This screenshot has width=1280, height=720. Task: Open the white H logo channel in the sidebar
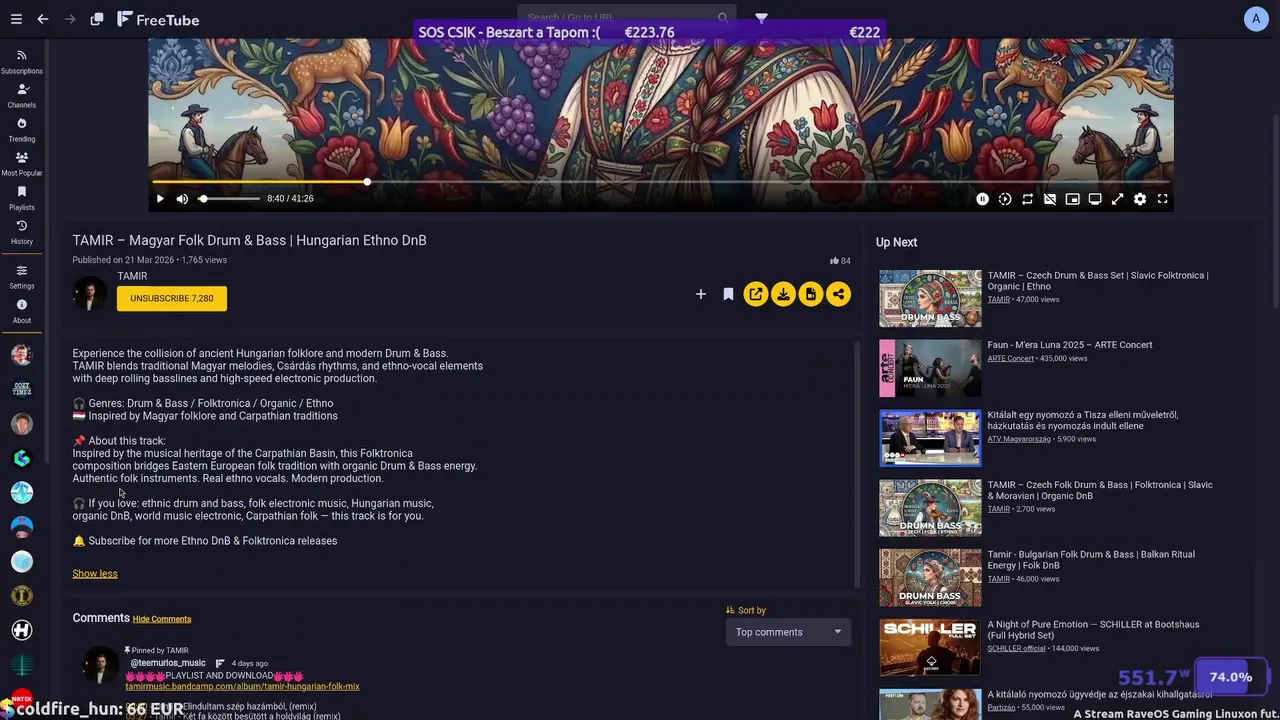pyautogui.click(x=22, y=630)
